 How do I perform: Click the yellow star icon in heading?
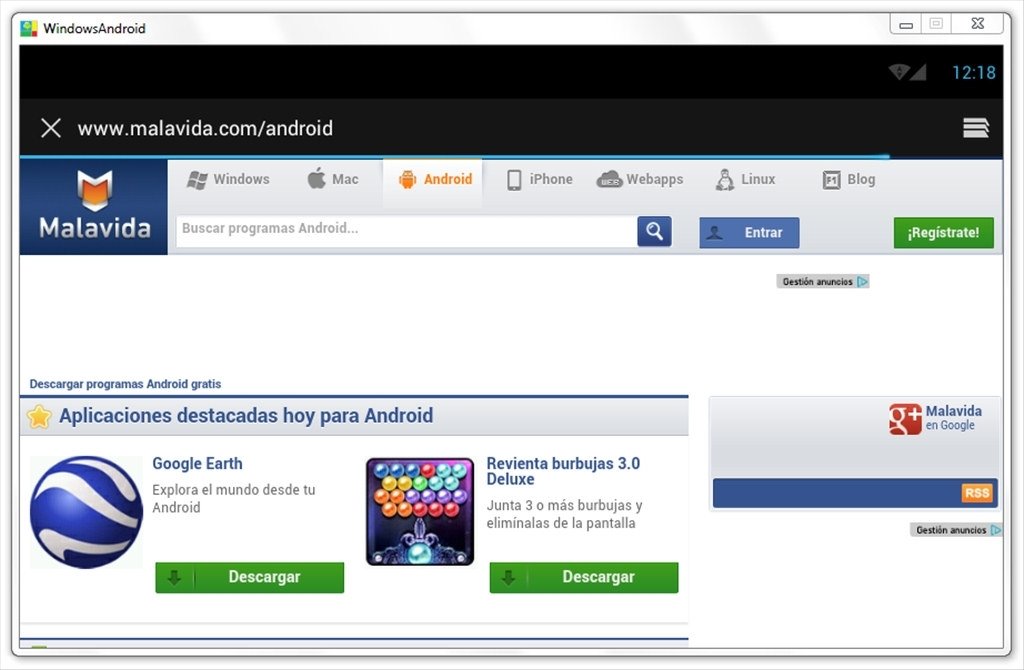tap(39, 416)
